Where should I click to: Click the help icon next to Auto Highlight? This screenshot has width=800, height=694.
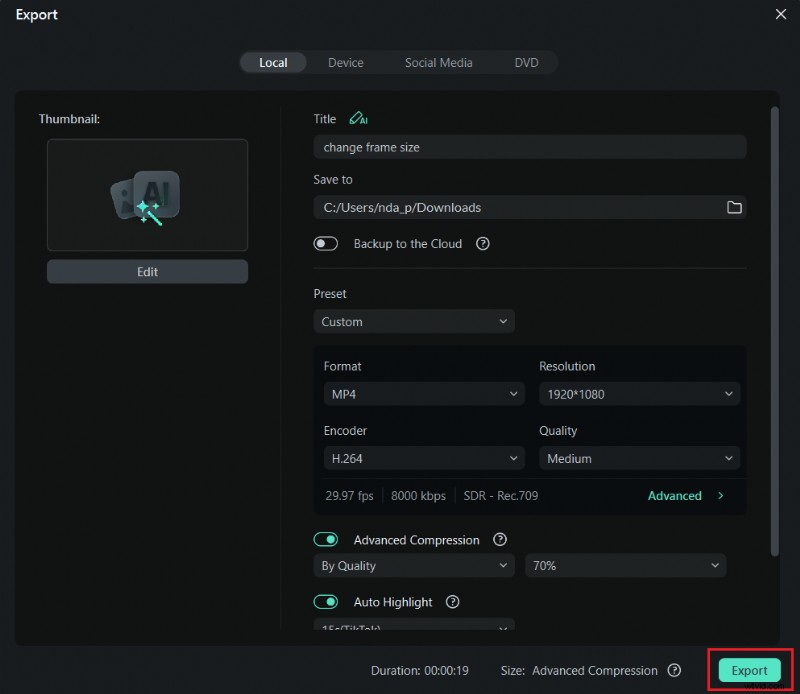[x=452, y=602]
